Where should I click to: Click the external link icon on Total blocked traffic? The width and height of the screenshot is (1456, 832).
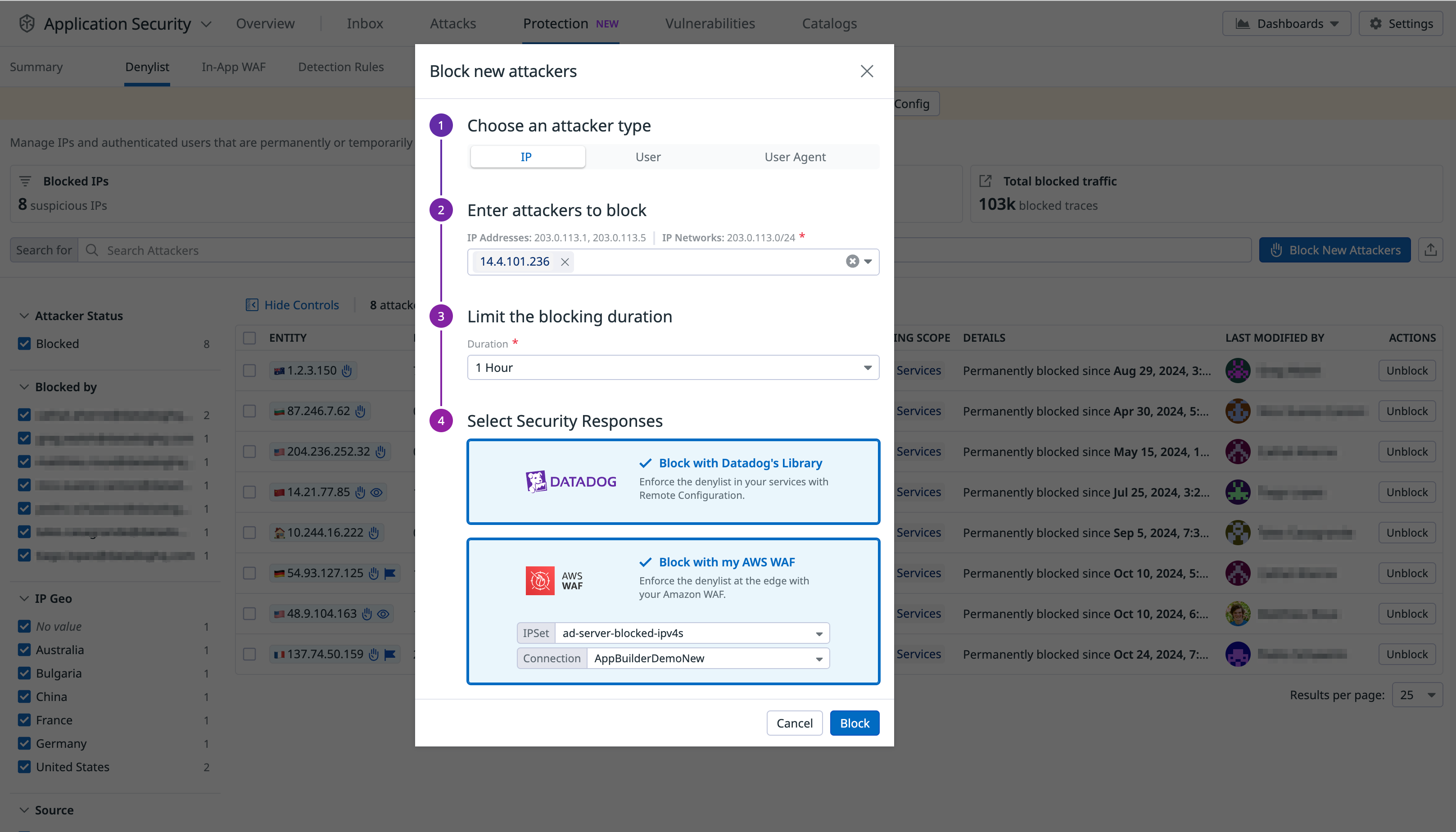pyautogui.click(x=985, y=181)
